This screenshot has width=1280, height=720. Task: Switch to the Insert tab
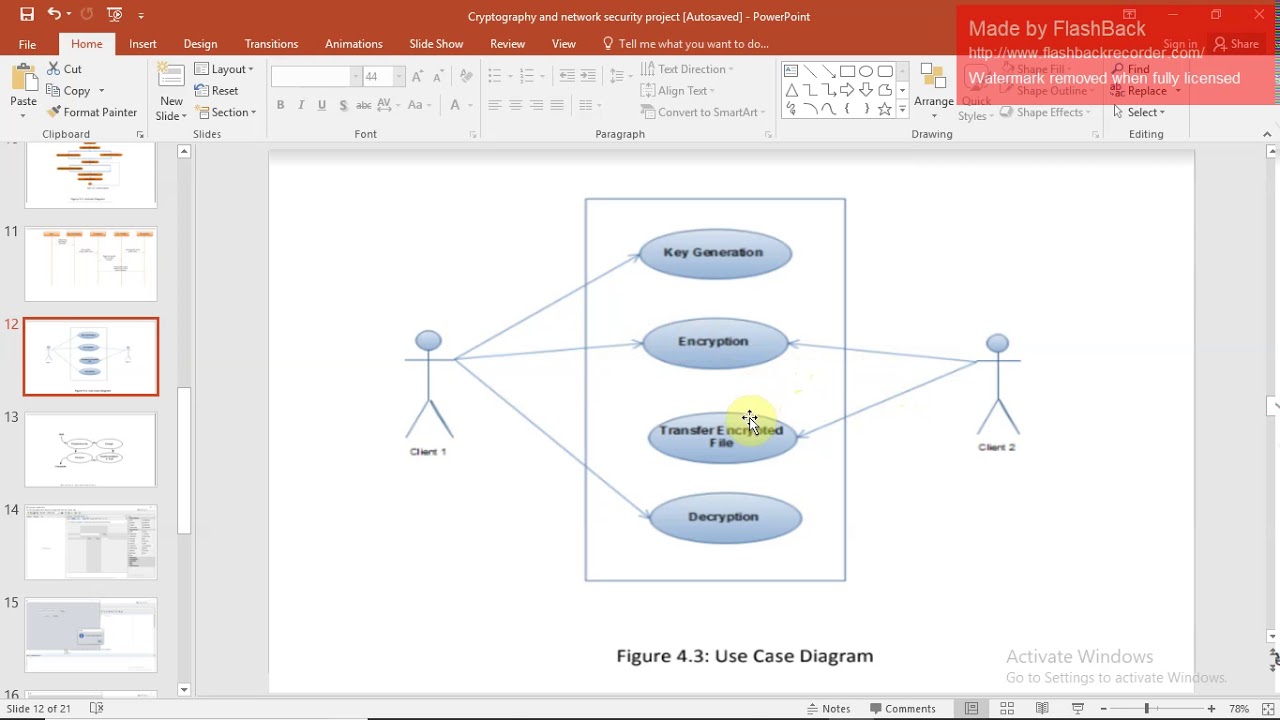[142, 44]
